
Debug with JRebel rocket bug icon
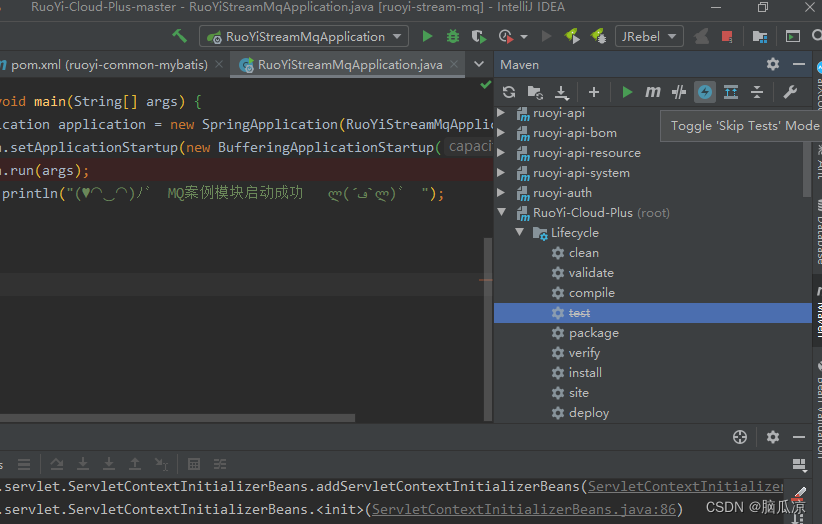[598, 36]
